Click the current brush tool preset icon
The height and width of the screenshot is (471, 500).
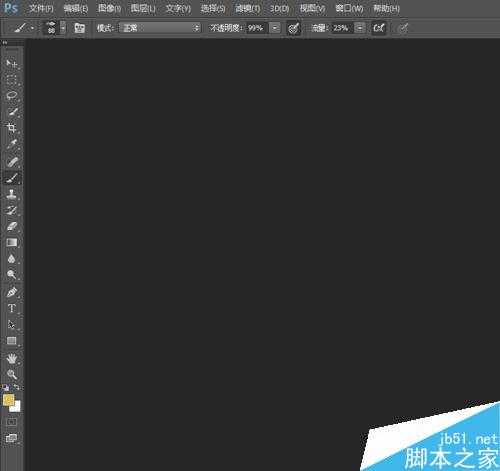[x=20, y=28]
